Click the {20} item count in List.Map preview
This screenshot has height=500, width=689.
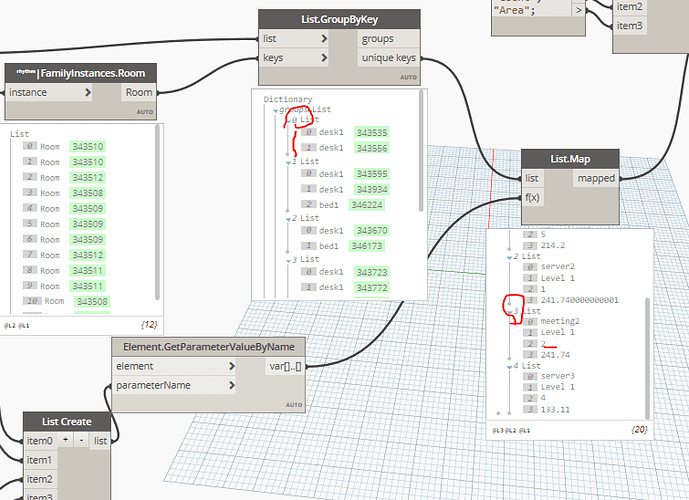[x=639, y=429]
